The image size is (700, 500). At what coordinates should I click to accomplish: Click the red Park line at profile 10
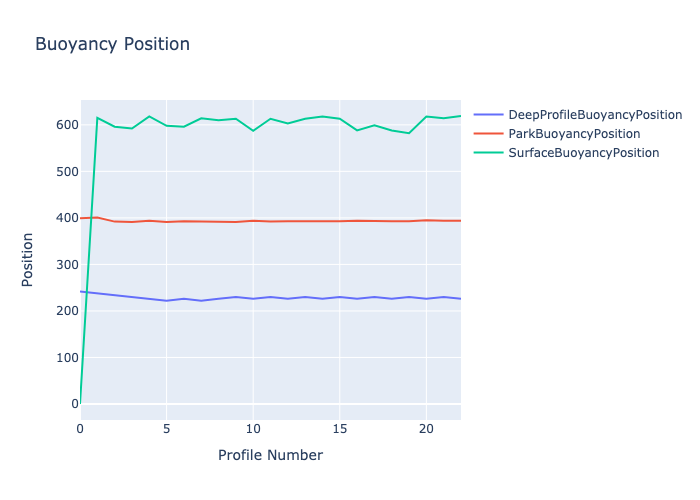click(253, 221)
